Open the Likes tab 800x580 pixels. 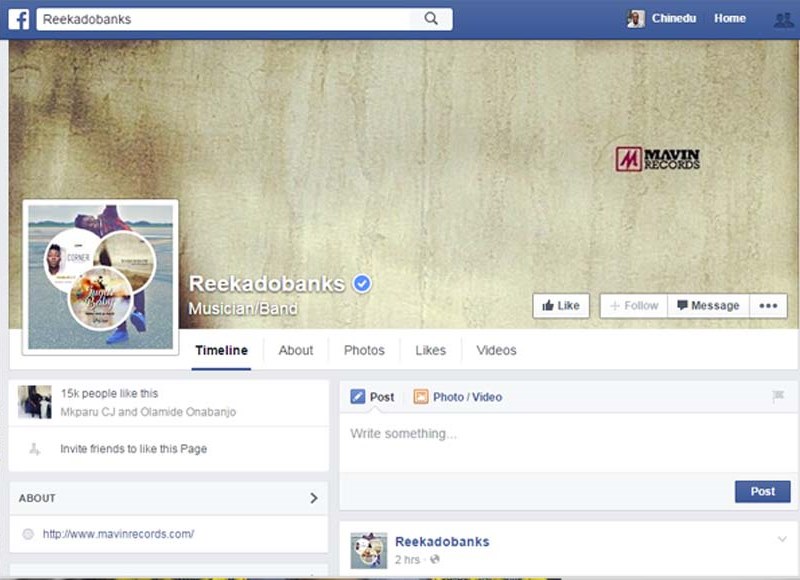pos(431,350)
